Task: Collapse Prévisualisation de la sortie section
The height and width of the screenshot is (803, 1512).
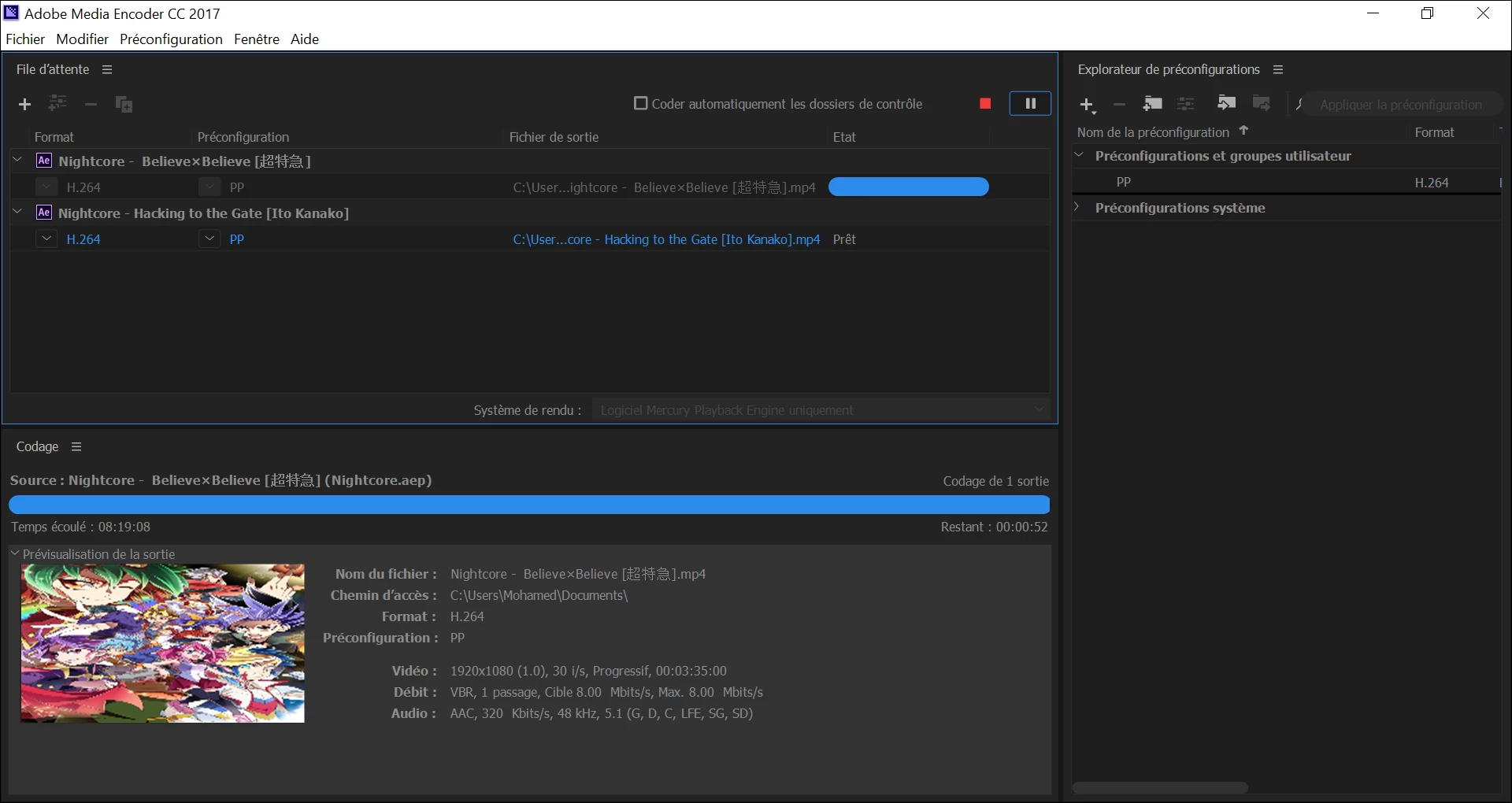Action: point(15,553)
